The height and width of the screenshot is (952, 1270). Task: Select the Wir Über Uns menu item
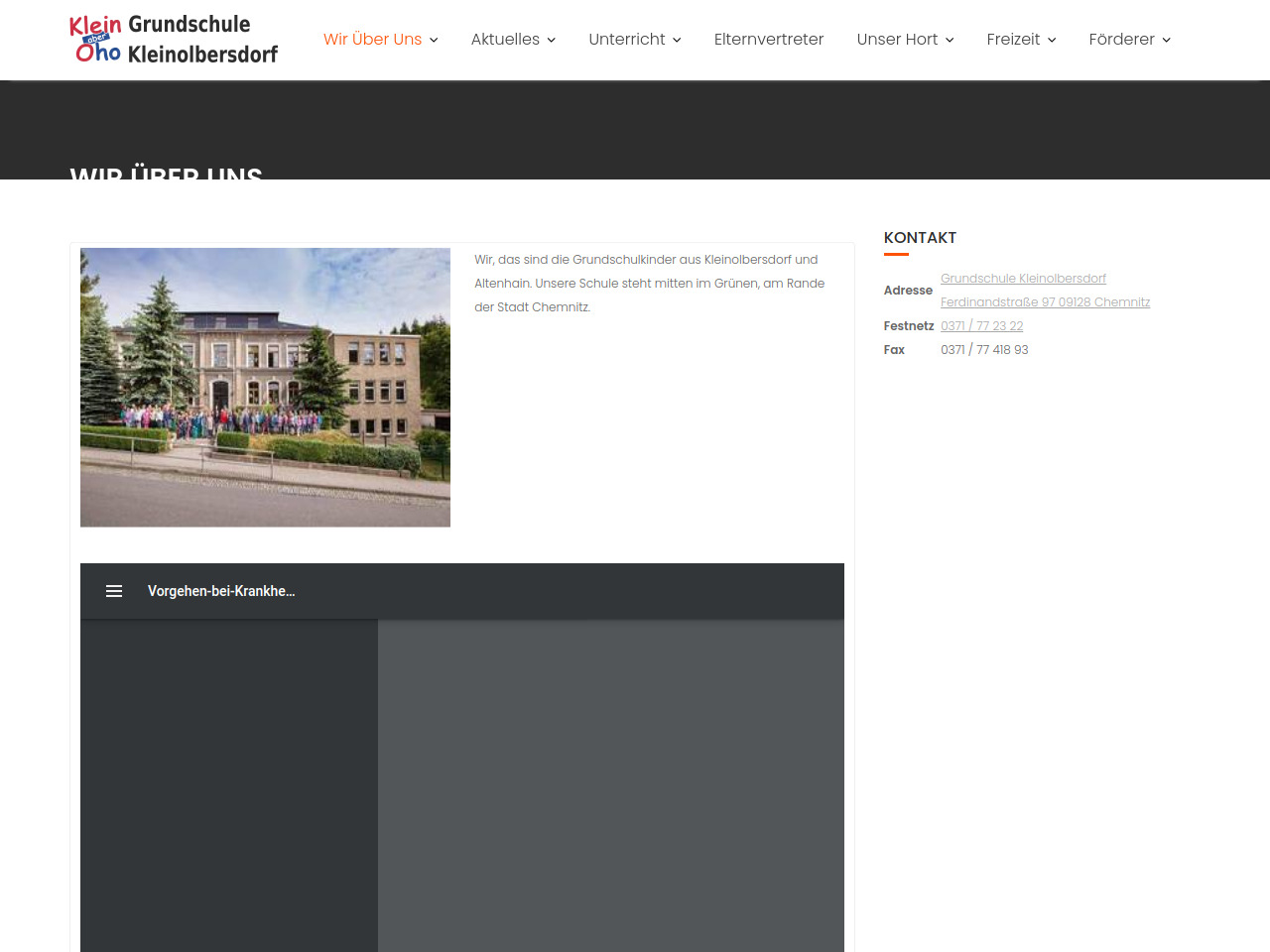pos(372,40)
